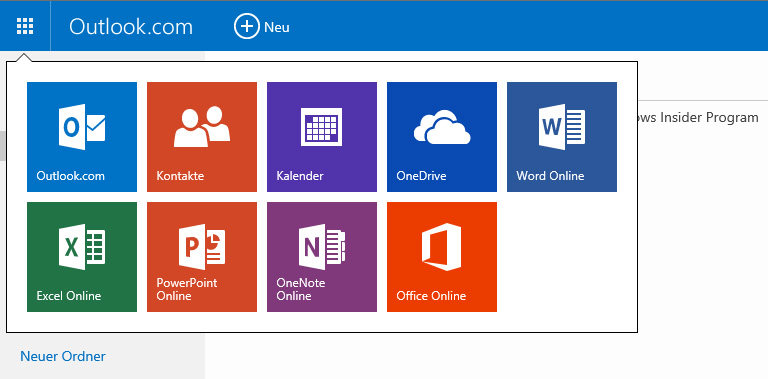This screenshot has width=768, height=379.
Task: Create new message with Neu button
Action: (262, 26)
